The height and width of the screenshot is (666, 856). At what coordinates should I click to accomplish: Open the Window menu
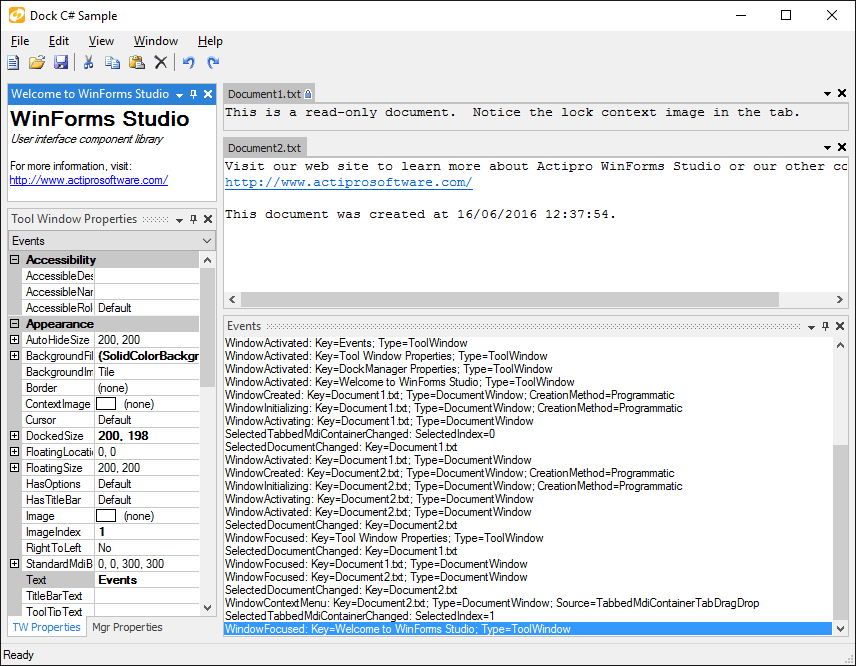pyautogui.click(x=156, y=41)
